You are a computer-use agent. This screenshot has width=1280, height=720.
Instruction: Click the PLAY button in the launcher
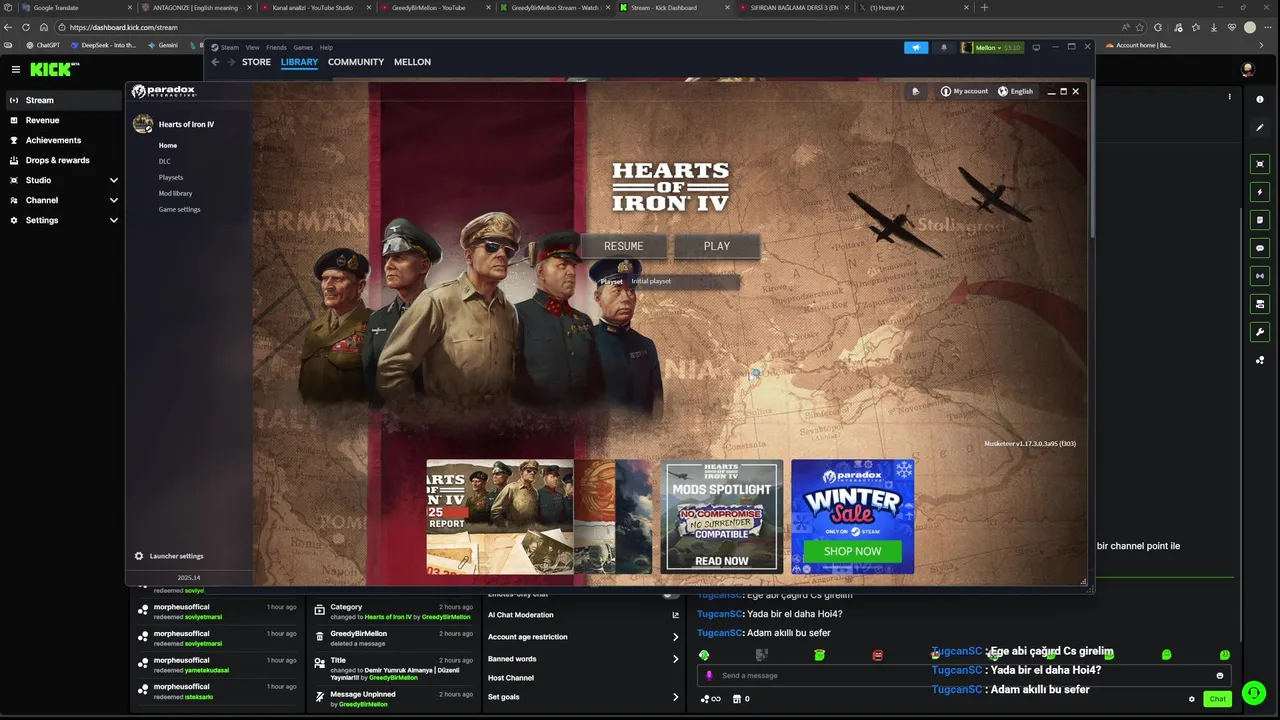[717, 246]
